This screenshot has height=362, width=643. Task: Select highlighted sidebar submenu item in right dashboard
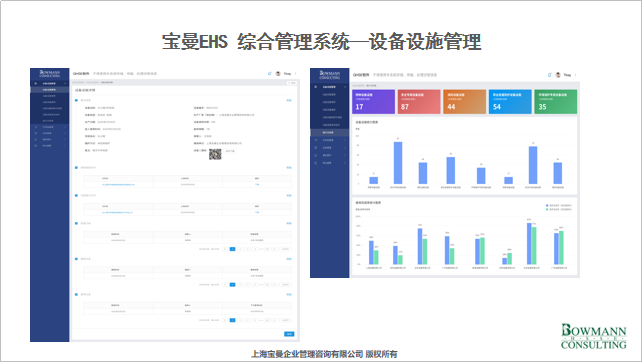point(330,132)
